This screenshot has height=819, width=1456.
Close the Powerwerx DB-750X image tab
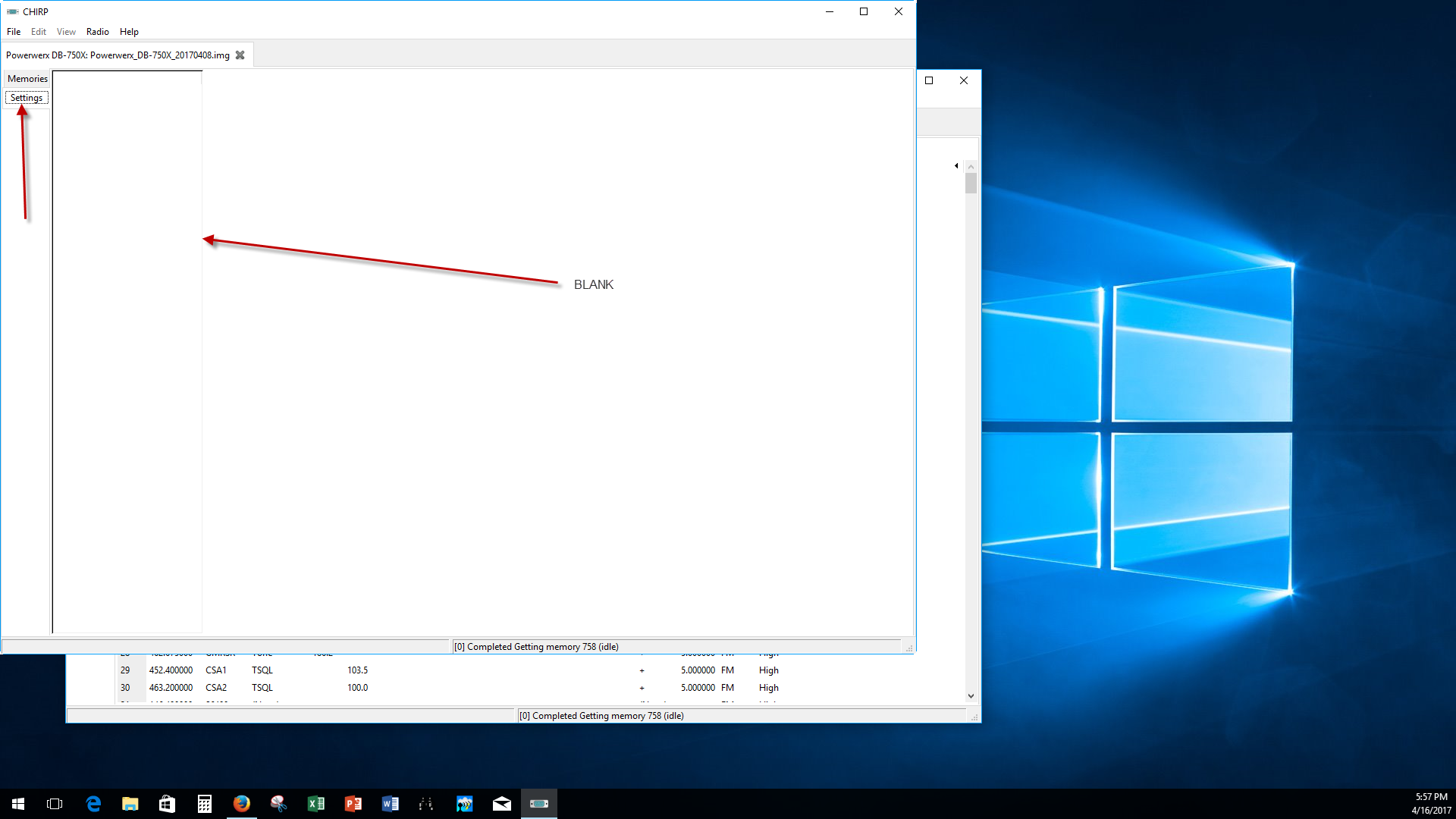point(240,55)
